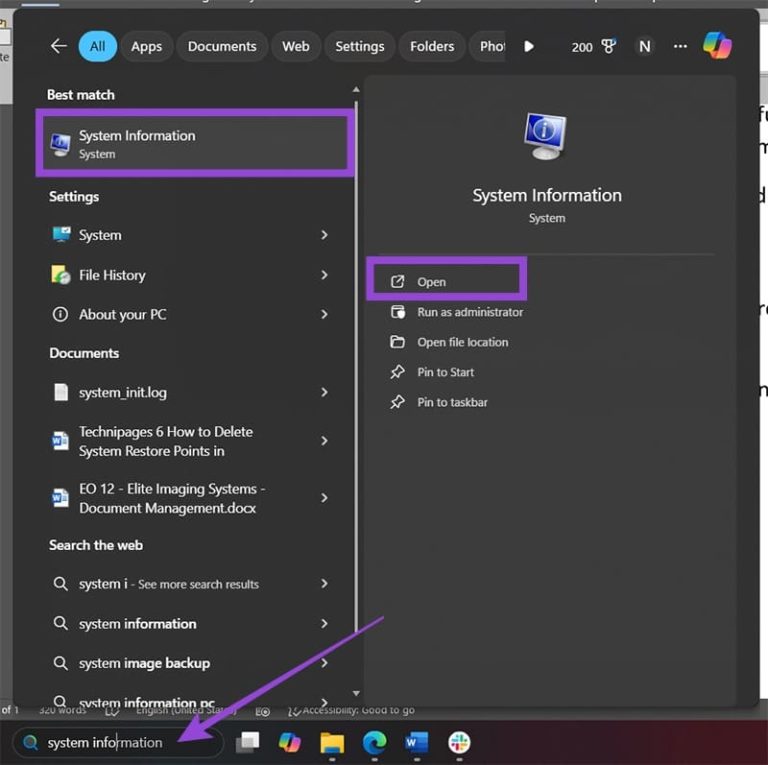Click Open for System Information
Screen dimensions: 768x765
(x=431, y=282)
